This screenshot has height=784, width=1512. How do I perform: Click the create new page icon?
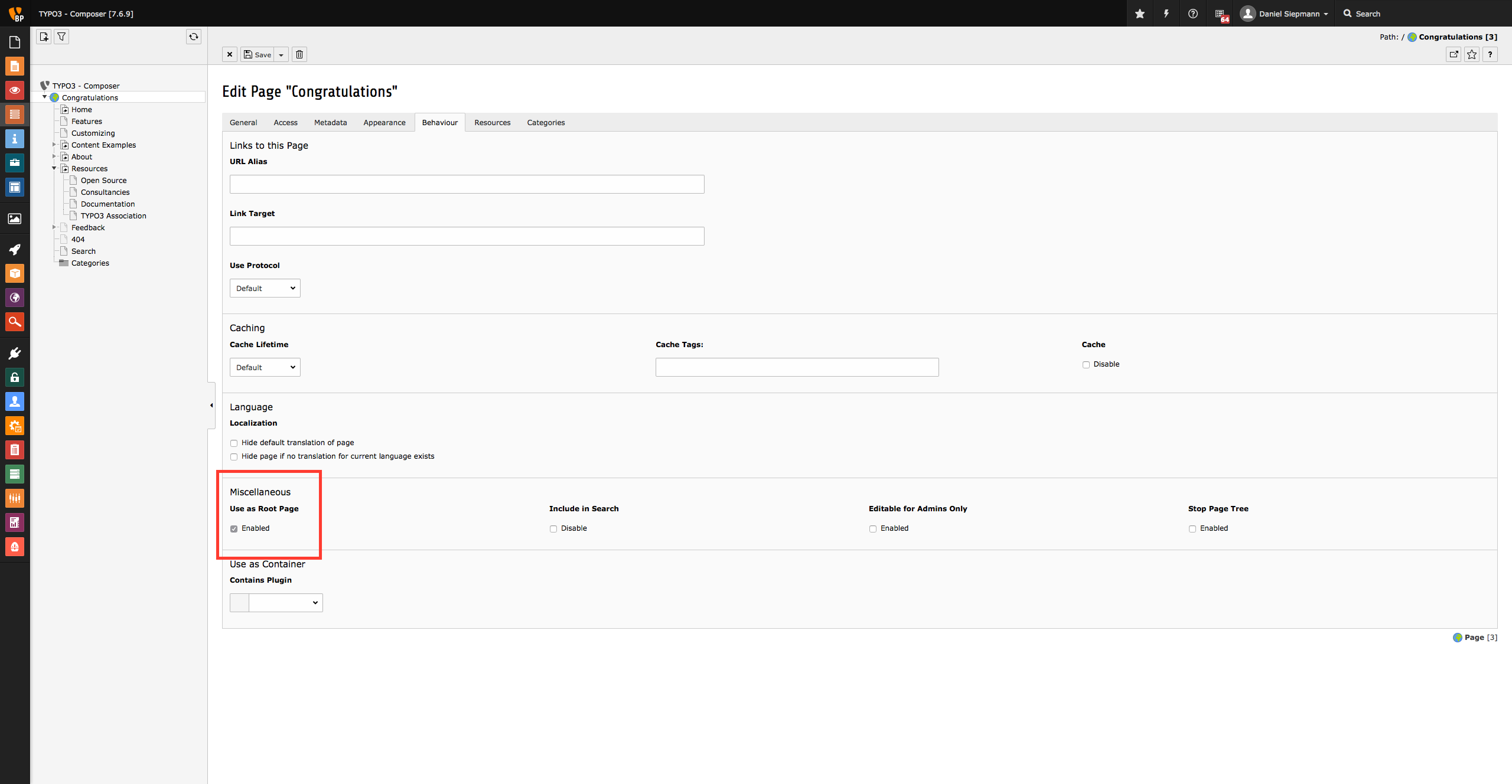pos(44,37)
